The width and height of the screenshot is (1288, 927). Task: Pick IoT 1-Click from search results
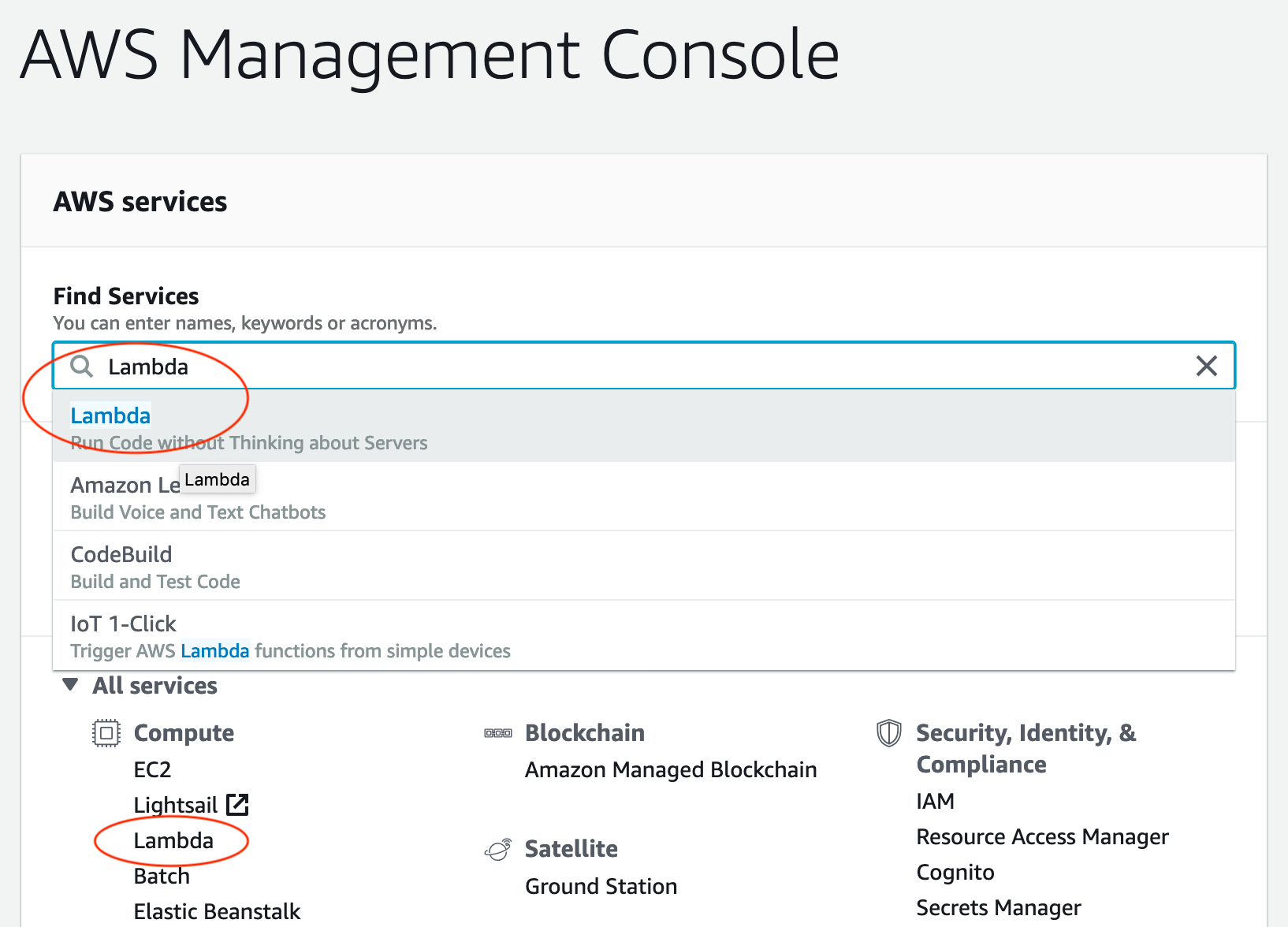click(643, 635)
